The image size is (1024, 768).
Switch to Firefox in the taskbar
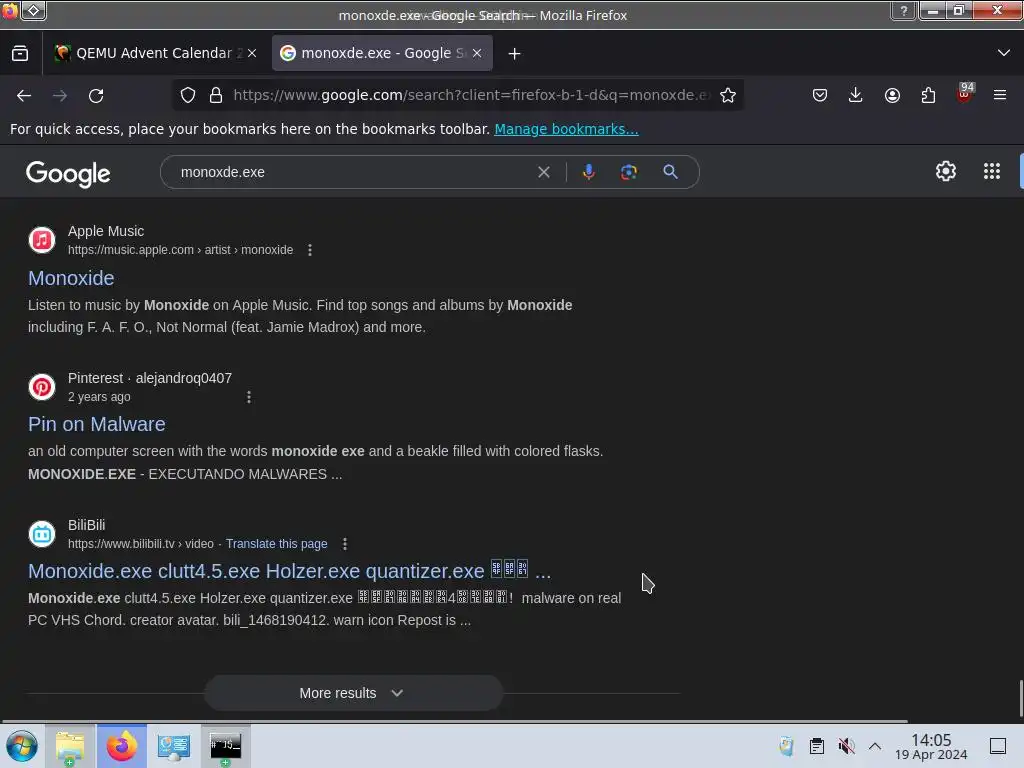pyautogui.click(x=122, y=746)
